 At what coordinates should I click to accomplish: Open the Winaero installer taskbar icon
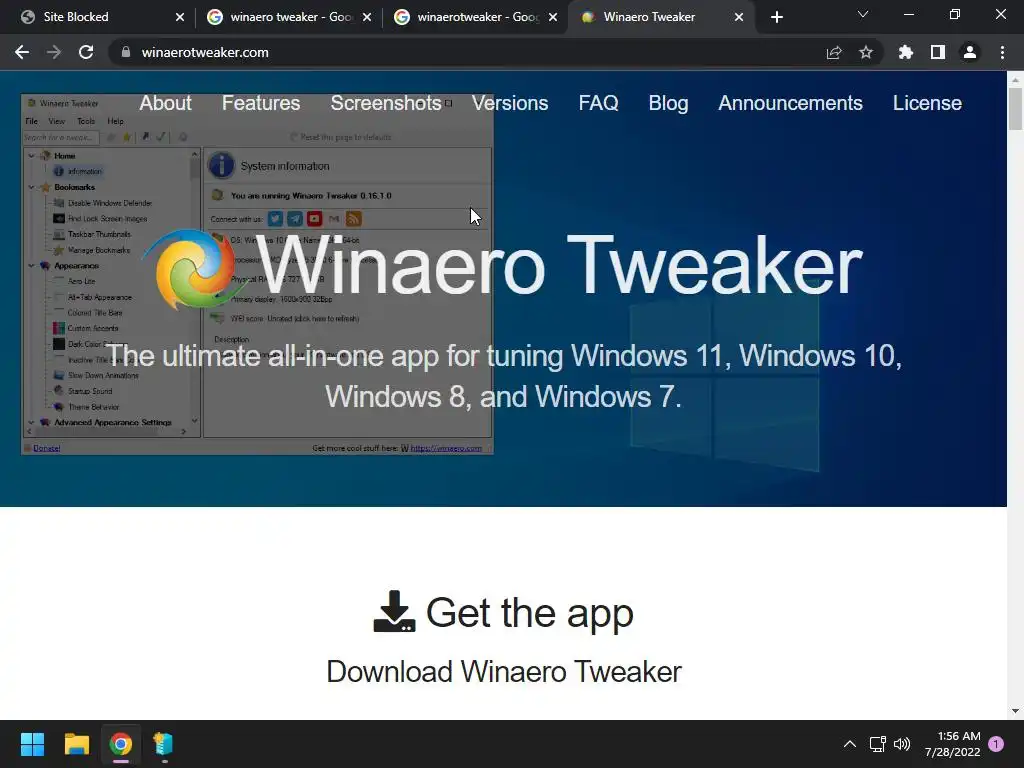(163, 744)
